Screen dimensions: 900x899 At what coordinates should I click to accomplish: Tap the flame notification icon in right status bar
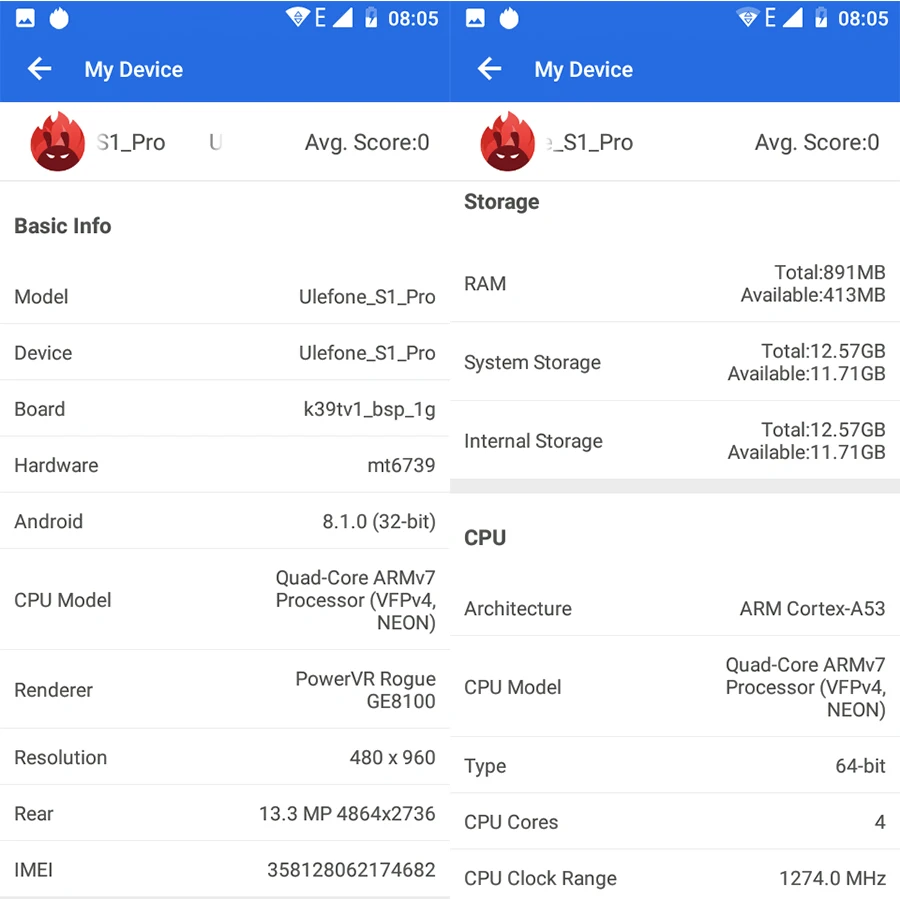(x=509, y=18)
